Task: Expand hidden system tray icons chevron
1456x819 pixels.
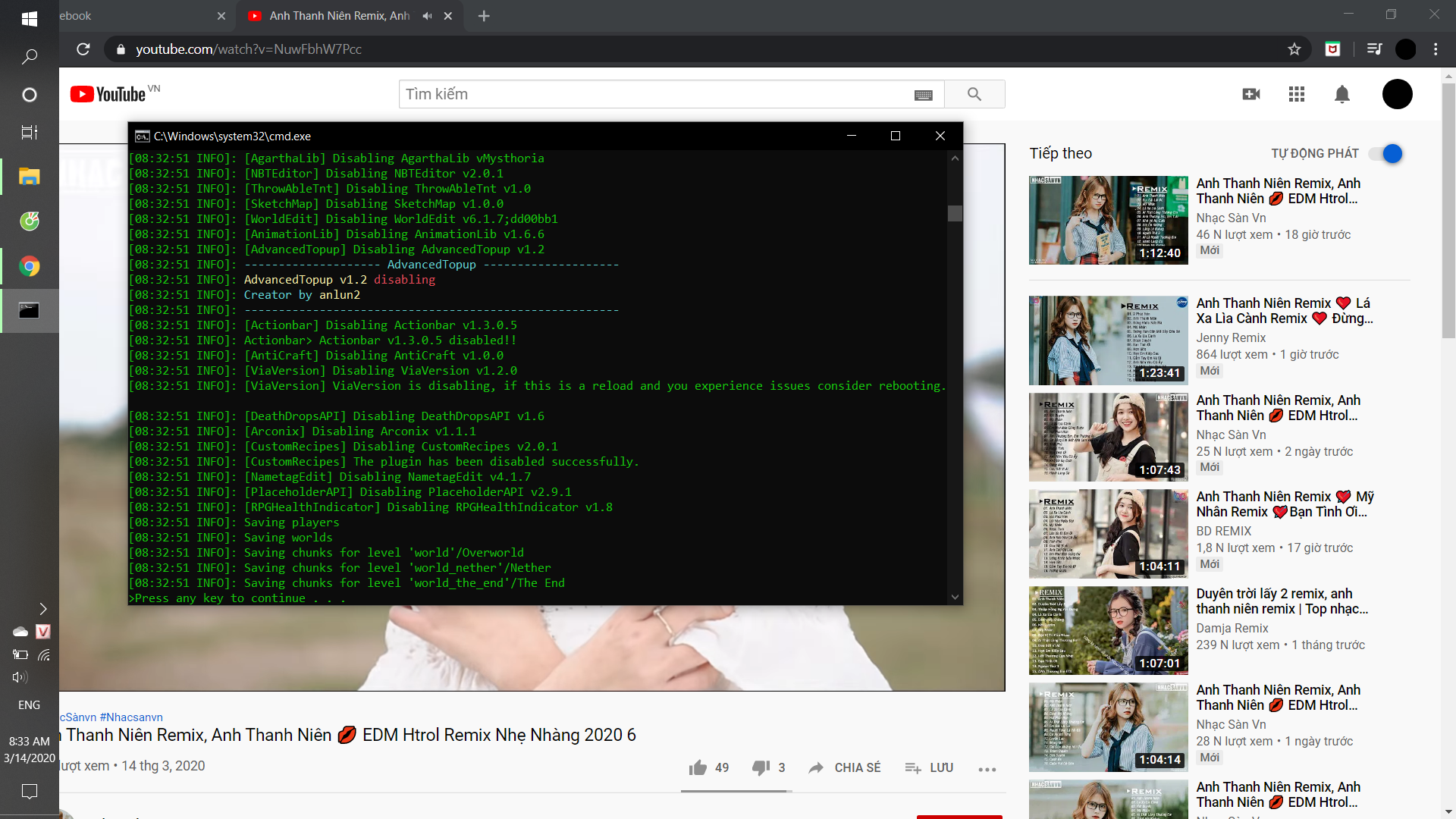Action: coord(43,609)
